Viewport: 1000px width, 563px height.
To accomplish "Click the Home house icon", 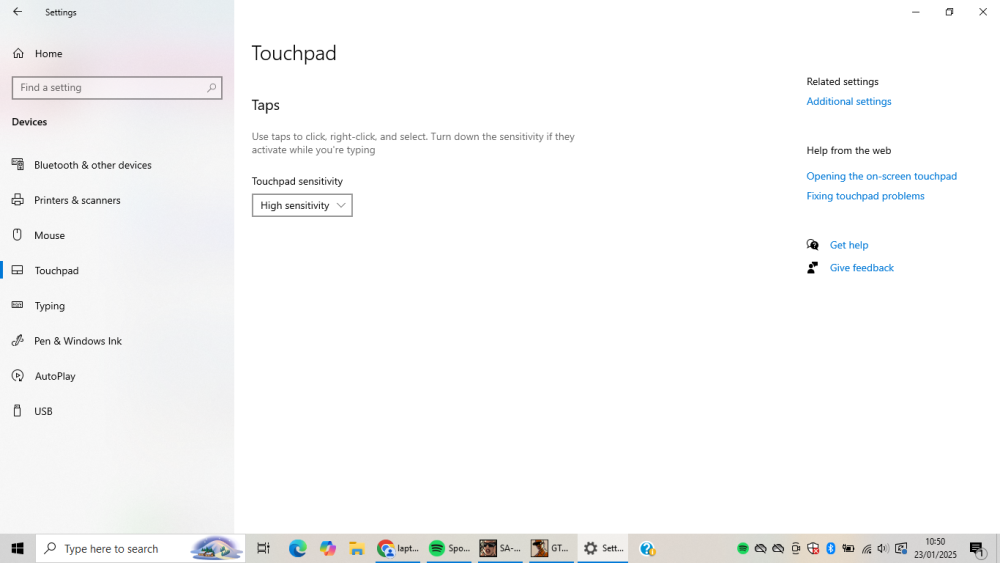I will pos(18,54).
